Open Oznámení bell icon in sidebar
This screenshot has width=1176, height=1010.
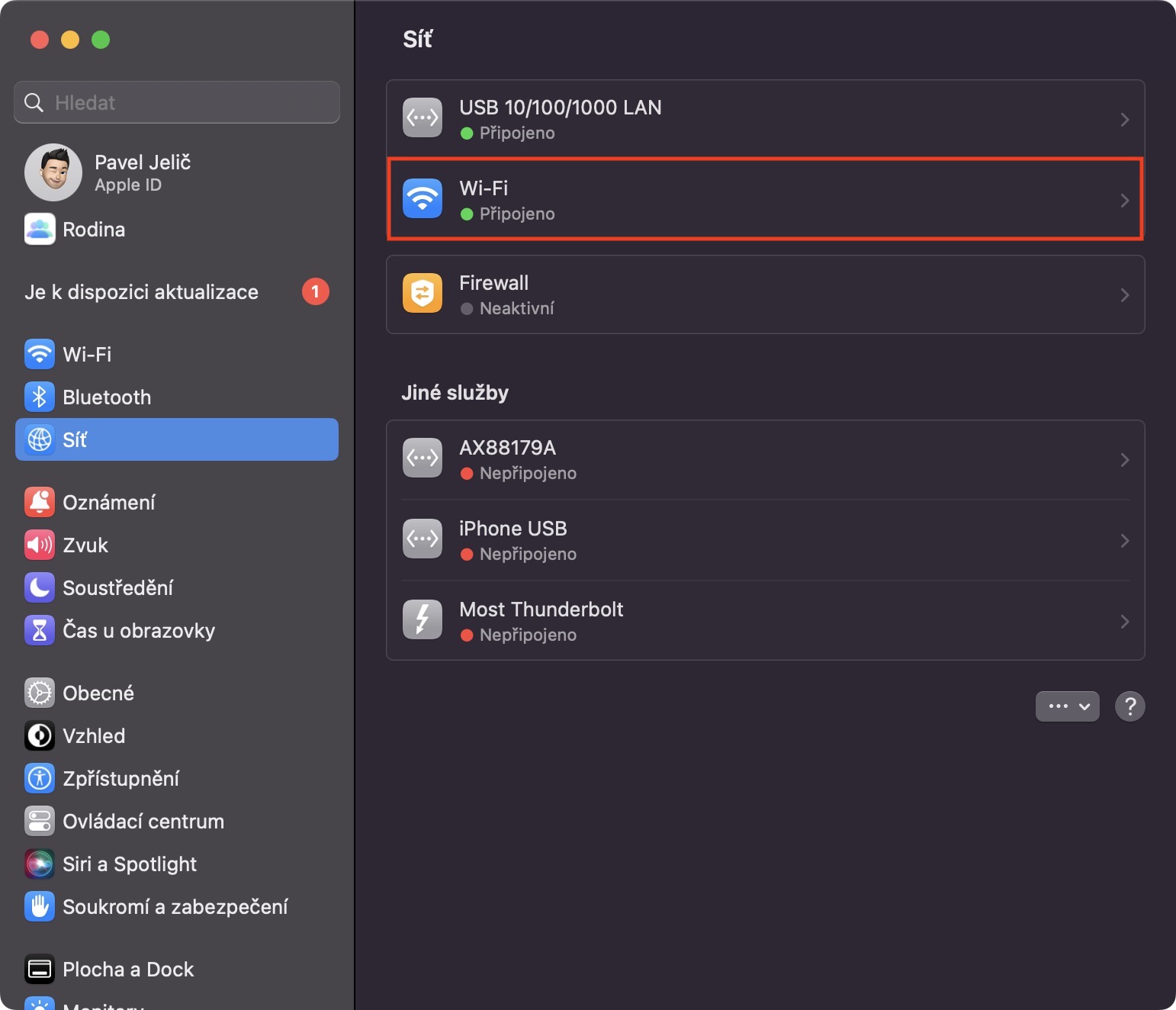coord(40,502)
